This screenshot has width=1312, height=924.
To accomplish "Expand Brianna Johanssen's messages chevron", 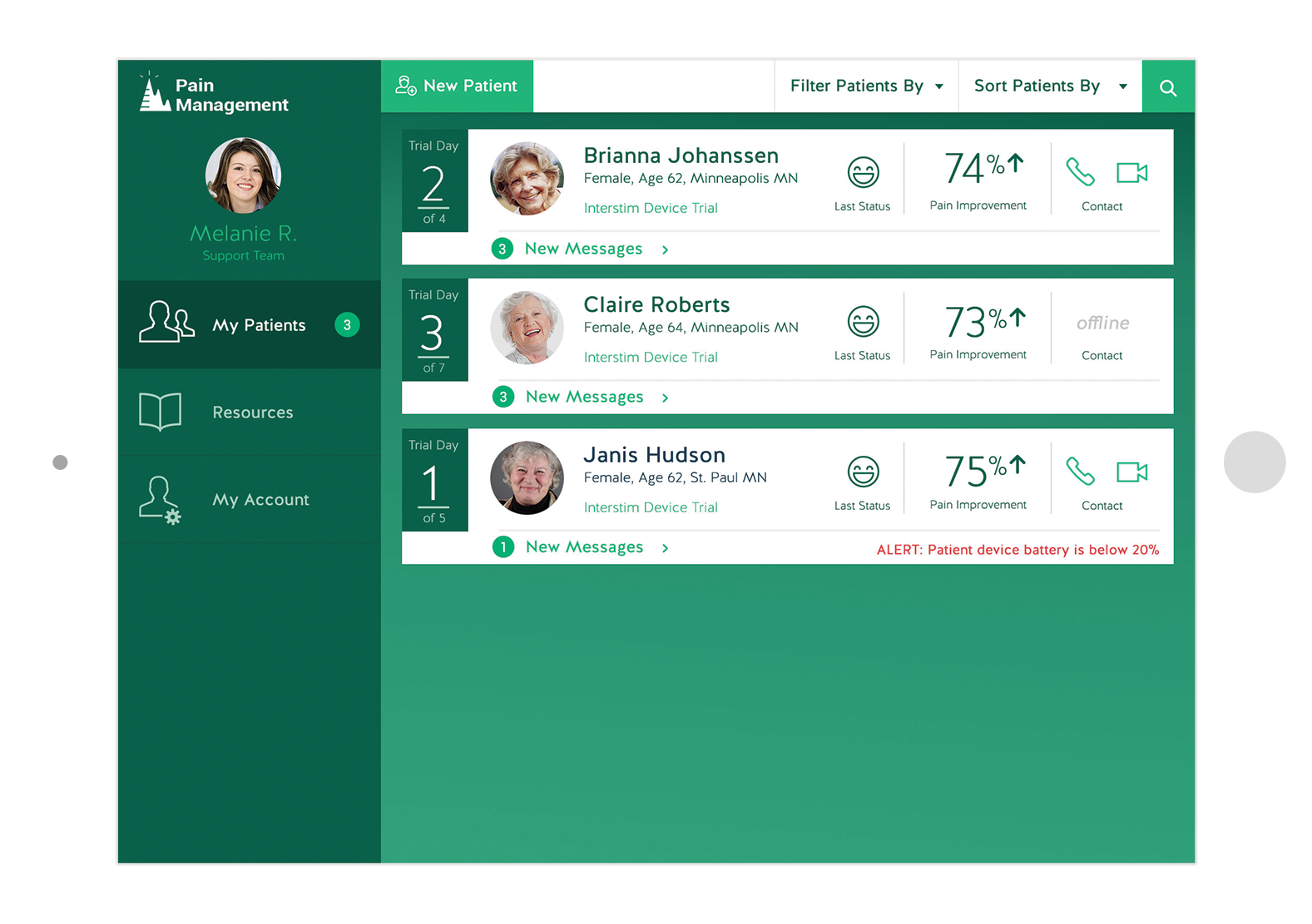I will 665,250.
